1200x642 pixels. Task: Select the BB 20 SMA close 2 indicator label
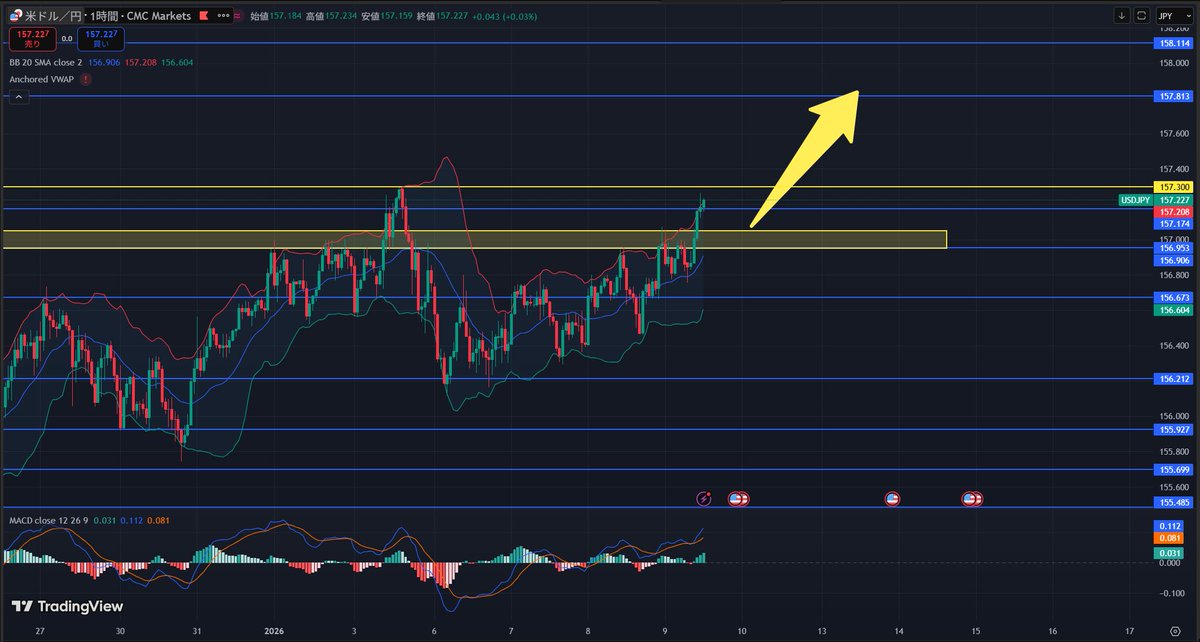click(x=46, y=62)
